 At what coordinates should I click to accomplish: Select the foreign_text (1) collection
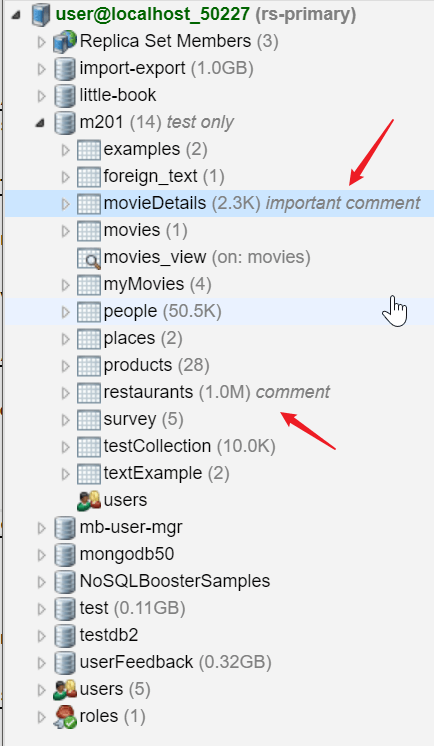(164, 177)
